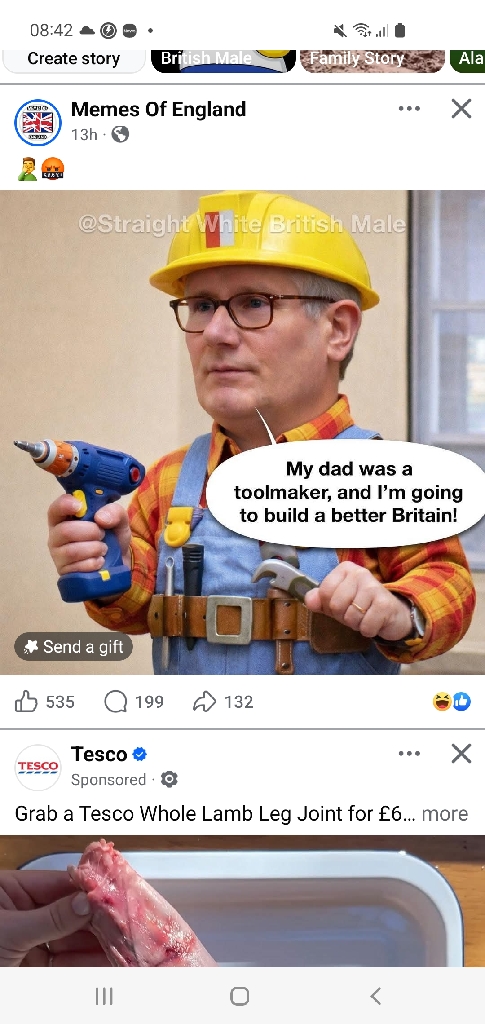Tap the globe public audience icon

click(x=120, y=134)
